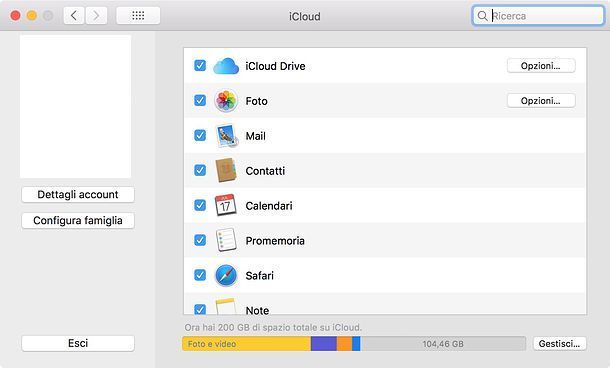Click the small blue storage bar segment
The height and width of the screenshot is (368, 610).
pos(356,344)
